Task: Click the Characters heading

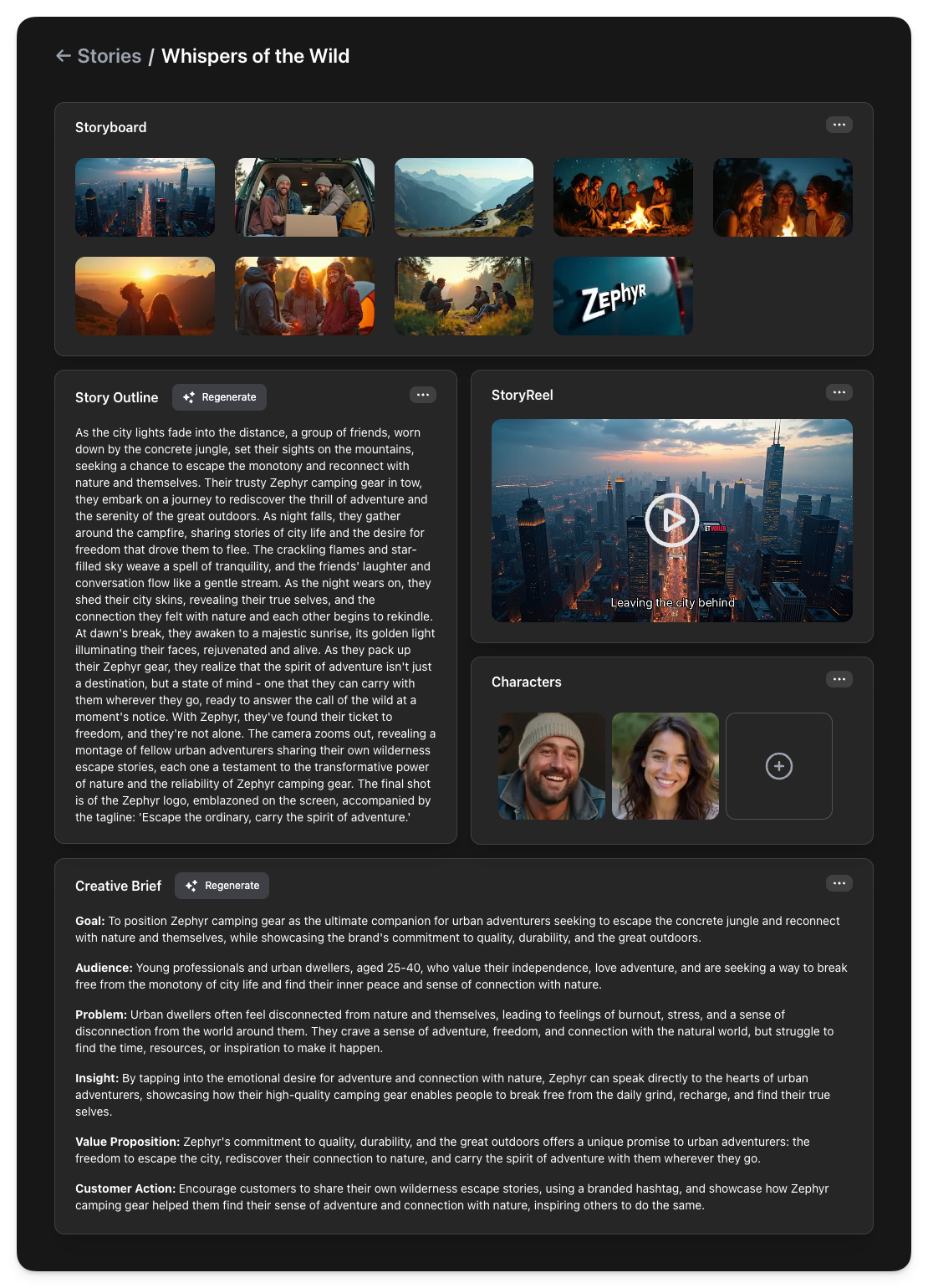Action: pos(527,682)
